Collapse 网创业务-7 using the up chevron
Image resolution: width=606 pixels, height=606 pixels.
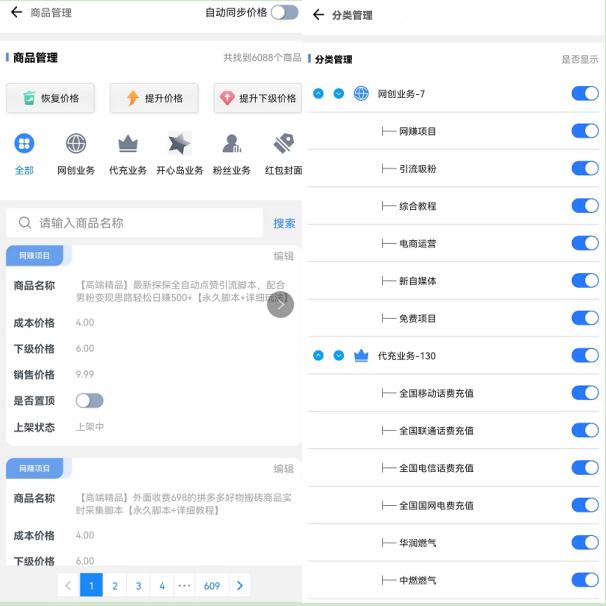(x=318, y=94)
